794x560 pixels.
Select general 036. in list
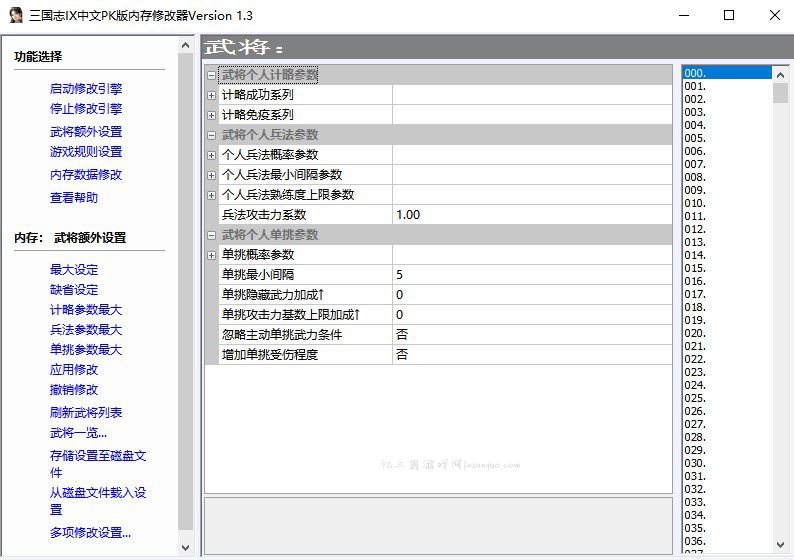(727, 541)
